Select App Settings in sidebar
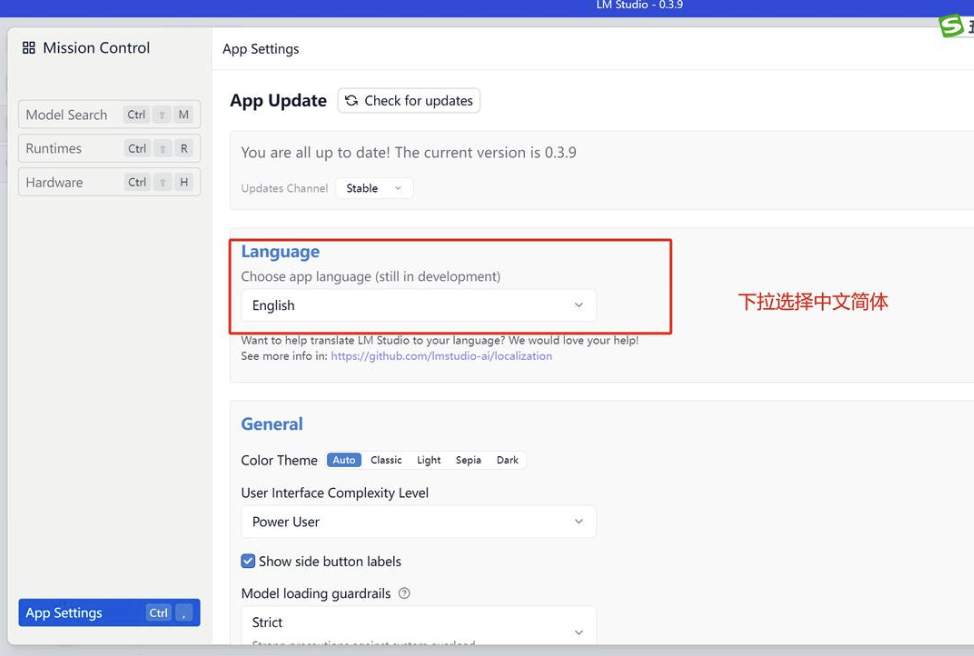The height and width of the screenshot is (656, 974). (x=109, y=613)
